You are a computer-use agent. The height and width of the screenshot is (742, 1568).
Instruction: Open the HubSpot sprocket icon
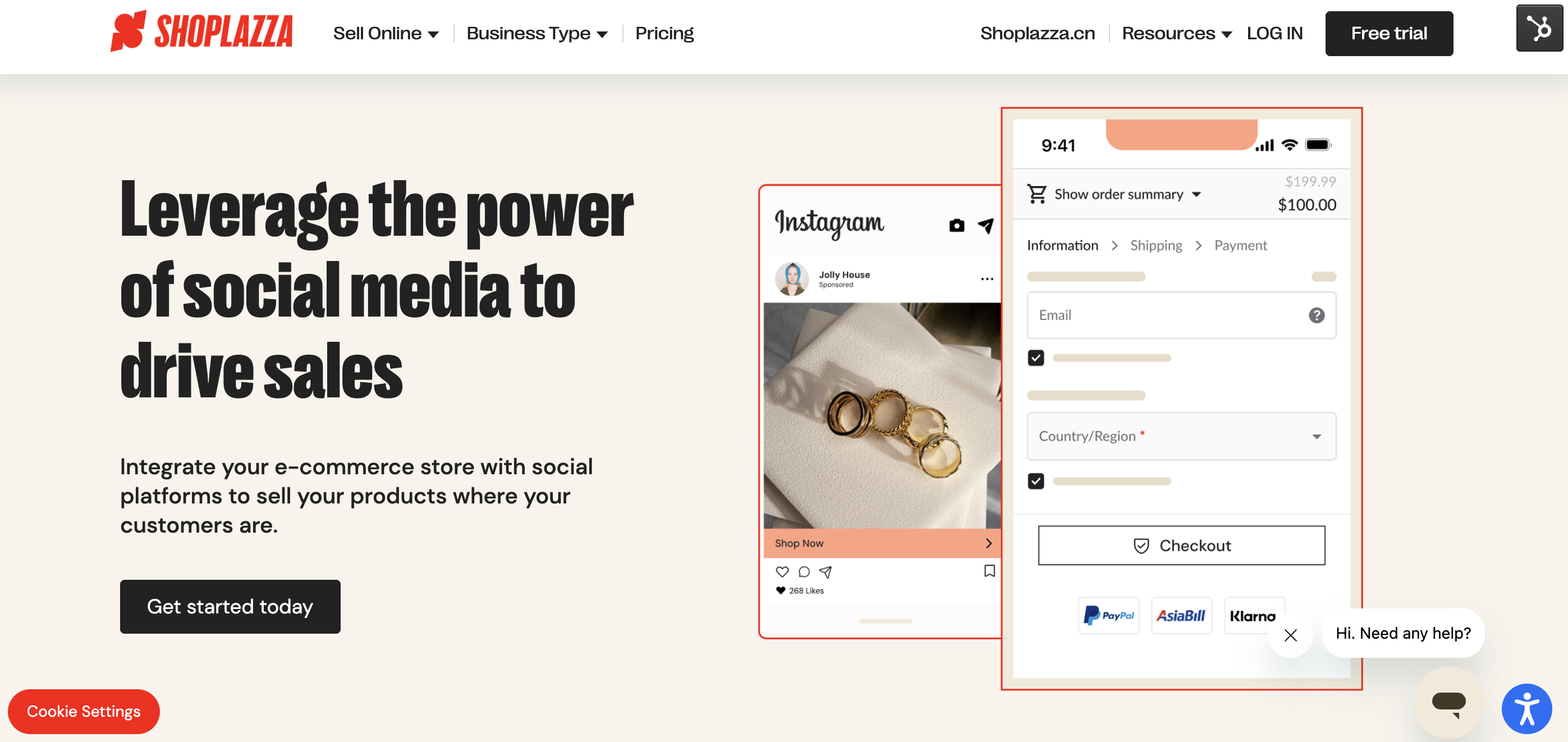point(1539,28)
